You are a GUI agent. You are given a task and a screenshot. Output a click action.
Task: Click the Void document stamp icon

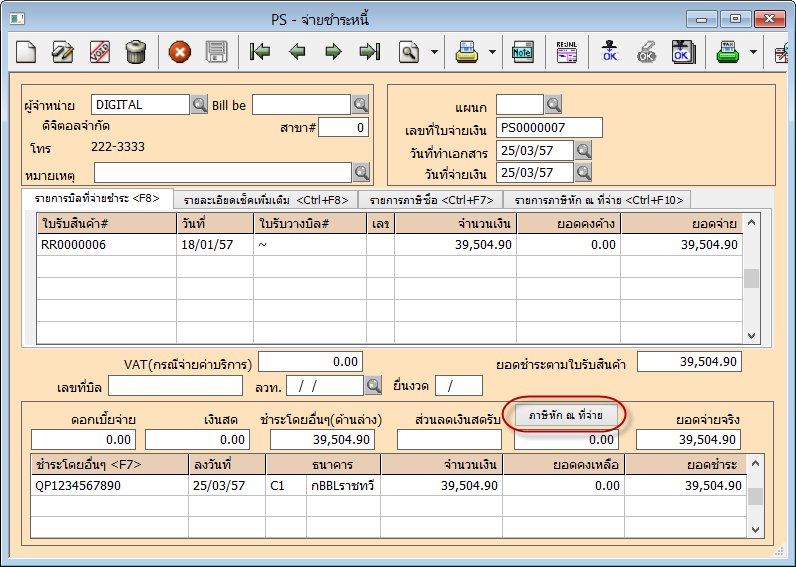[x=100, y=51]
